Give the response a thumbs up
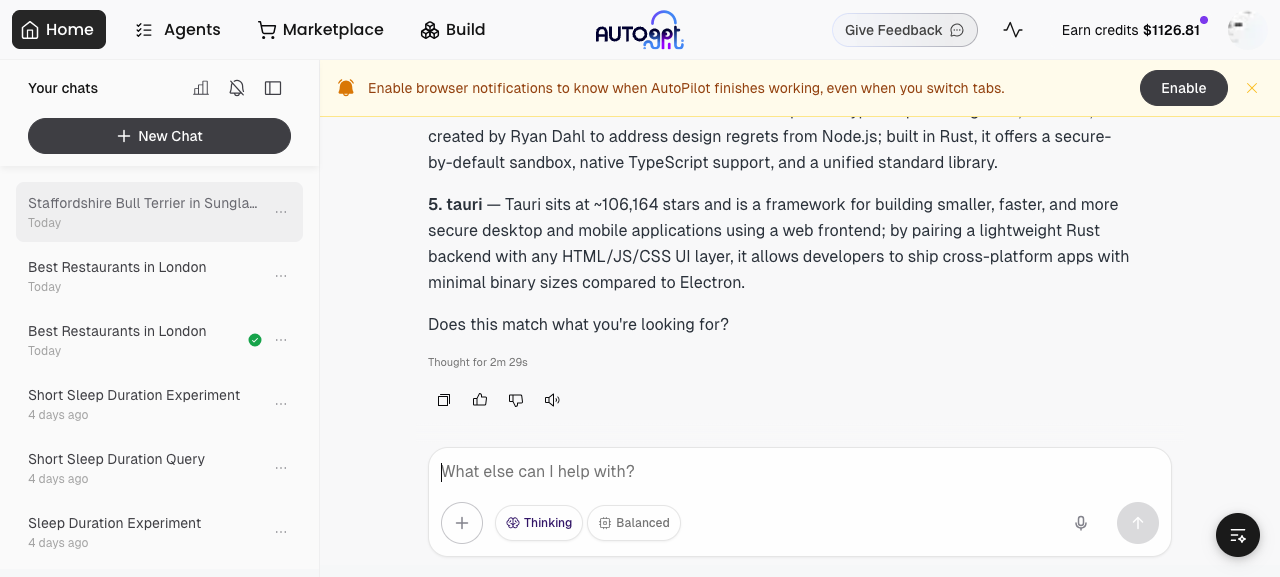 pyautogui.click(x=480, y=400)
